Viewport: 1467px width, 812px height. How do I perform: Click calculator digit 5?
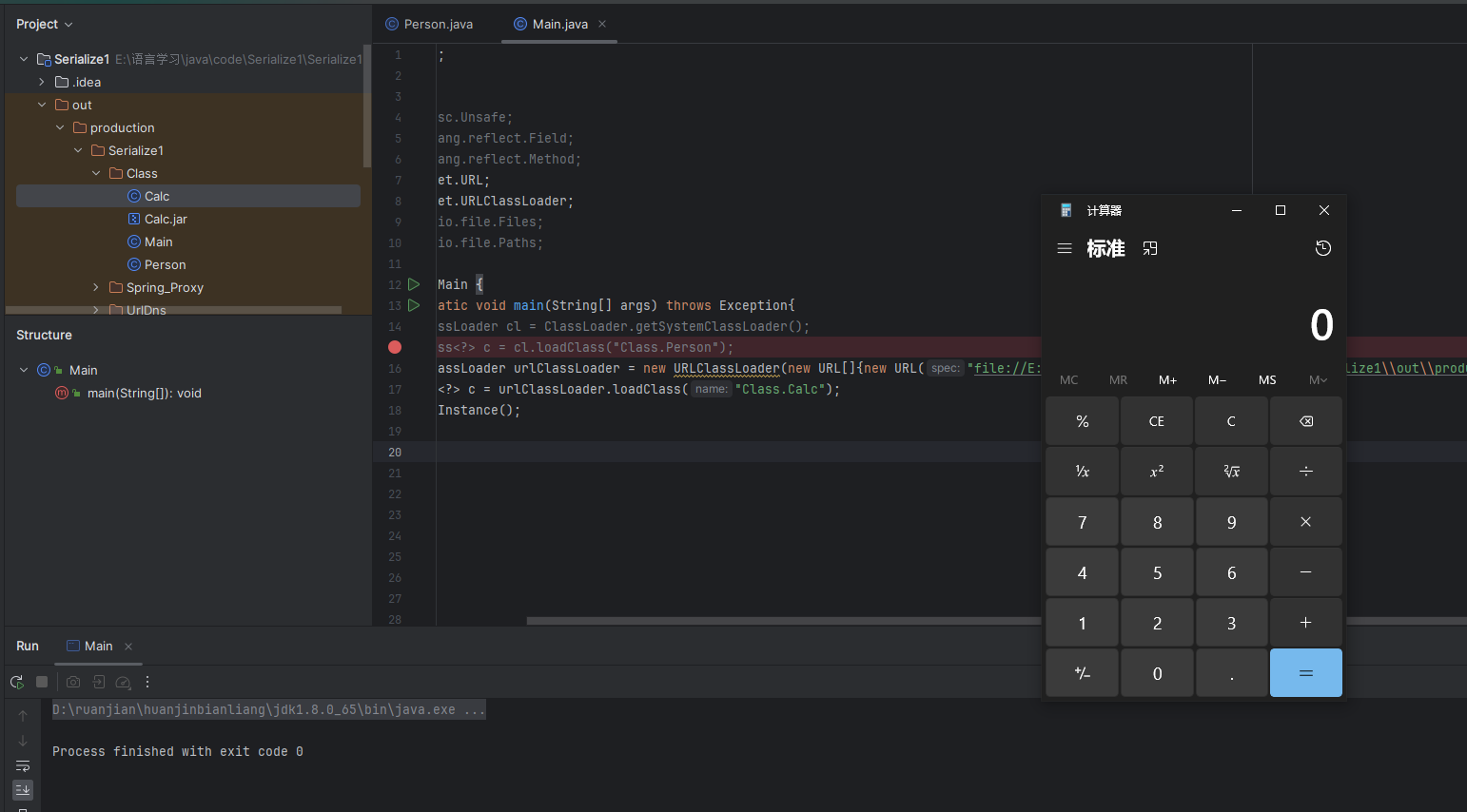(x=1157, y=572)
